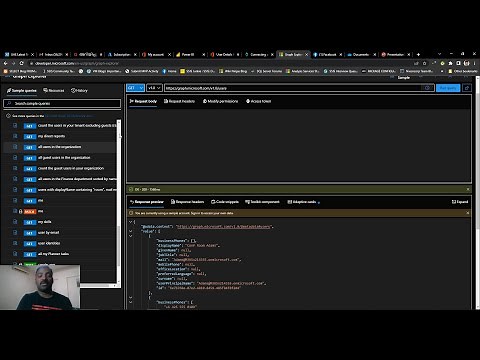
Task: Open docs icon beside 'my skills'
Action: pyautogui.click(x=15, y=222)
